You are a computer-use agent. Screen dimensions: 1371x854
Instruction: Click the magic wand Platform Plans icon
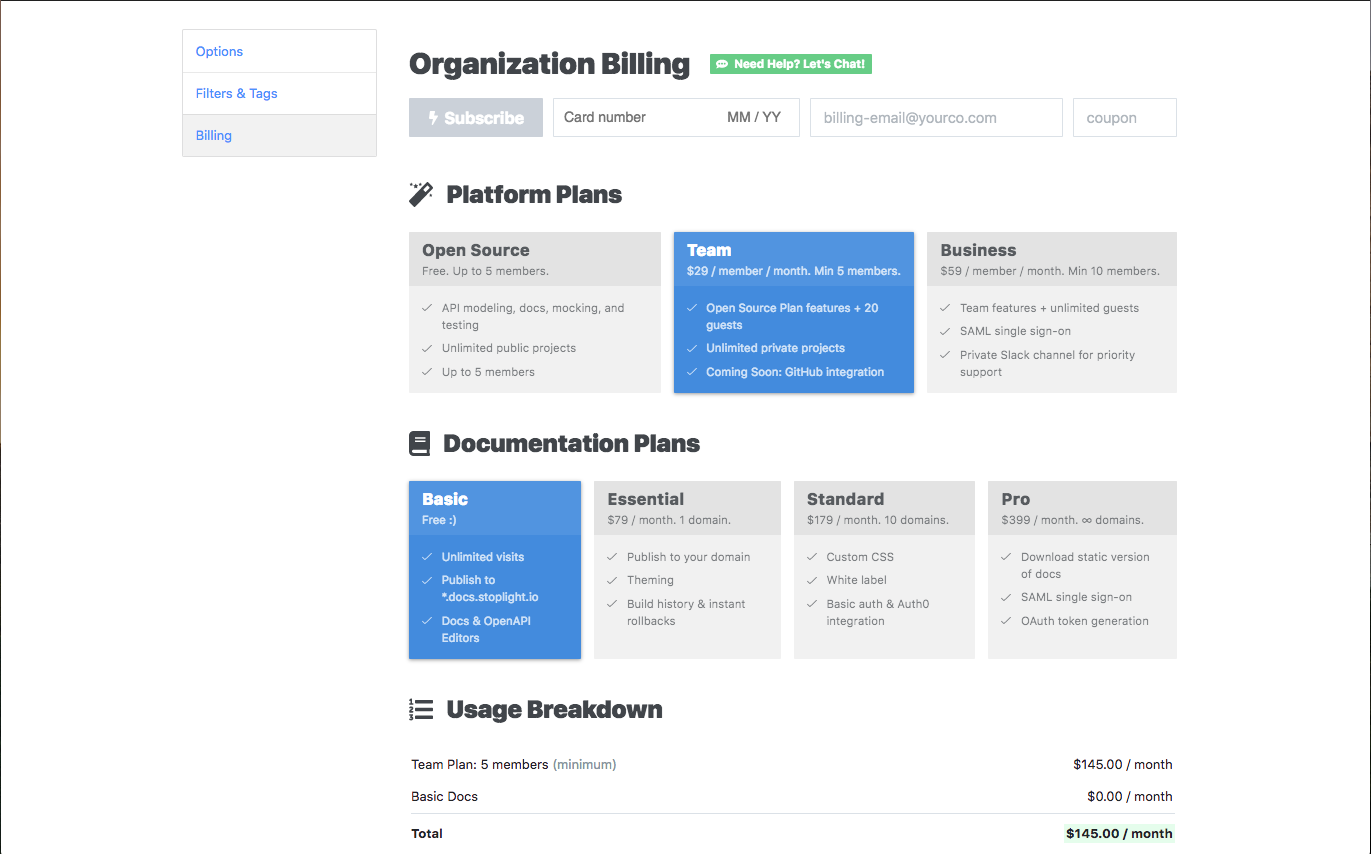point(421,194)
